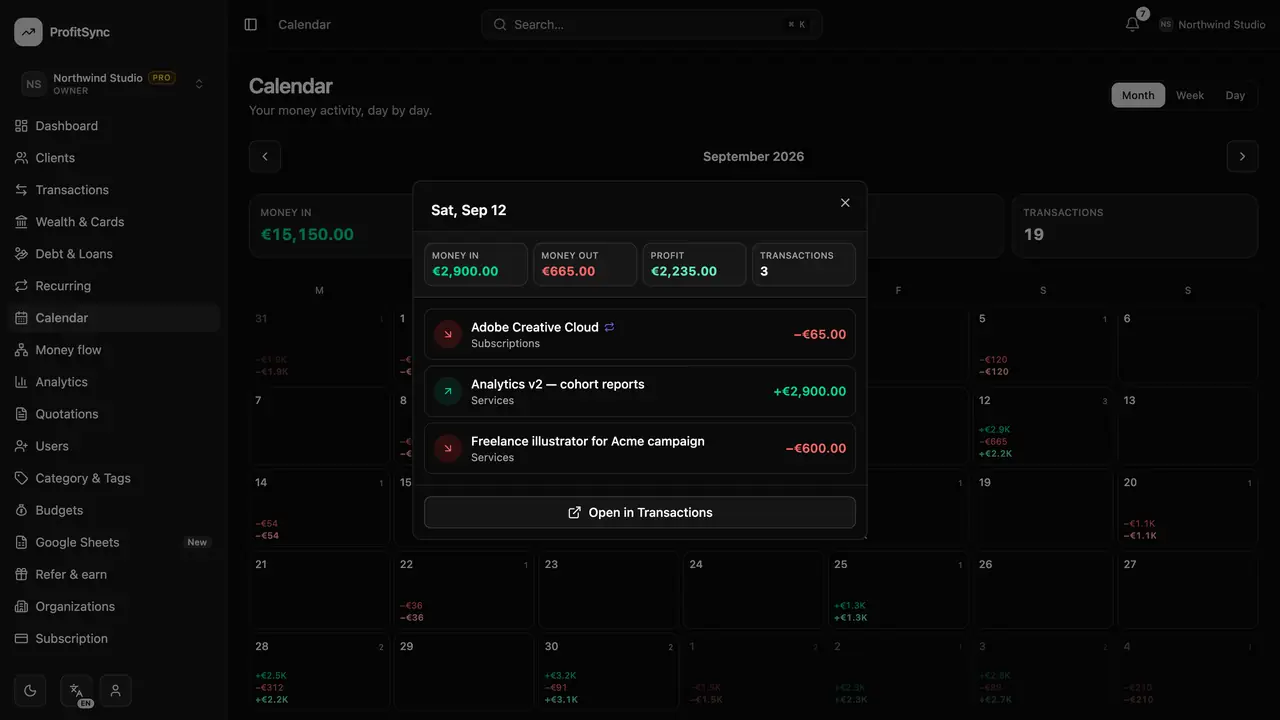1280x720 pixels.
Task: Open the Northwind Studio account menu in header
Action: [1212, 24]
